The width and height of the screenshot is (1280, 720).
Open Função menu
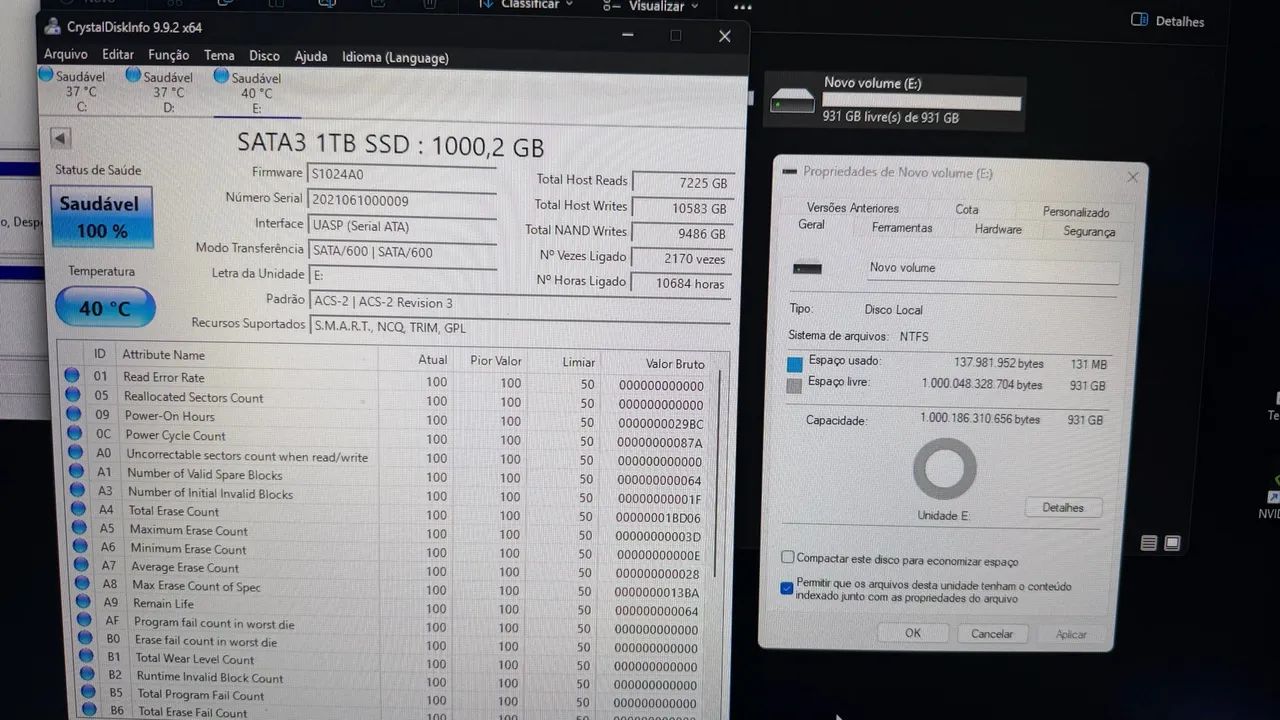point(169,55)
